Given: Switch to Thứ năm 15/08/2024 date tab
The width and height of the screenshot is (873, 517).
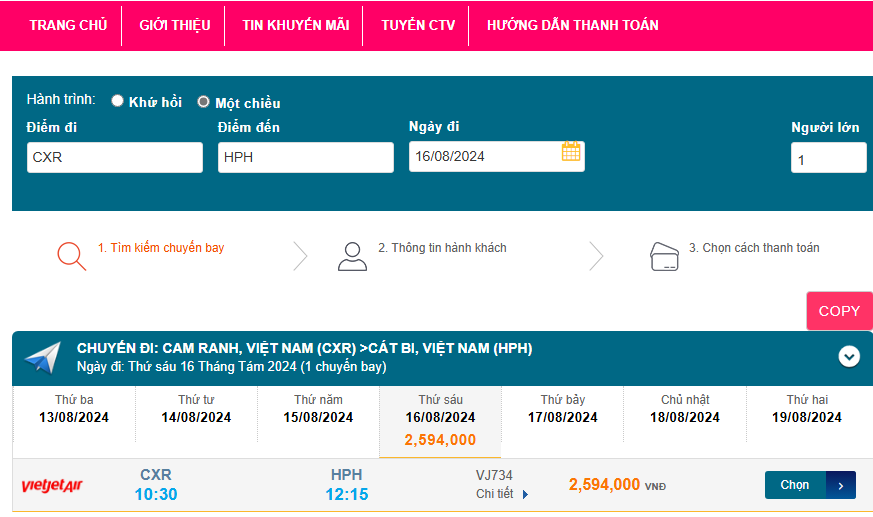Looking at the screenshot, I should click(x=318, y=409).
